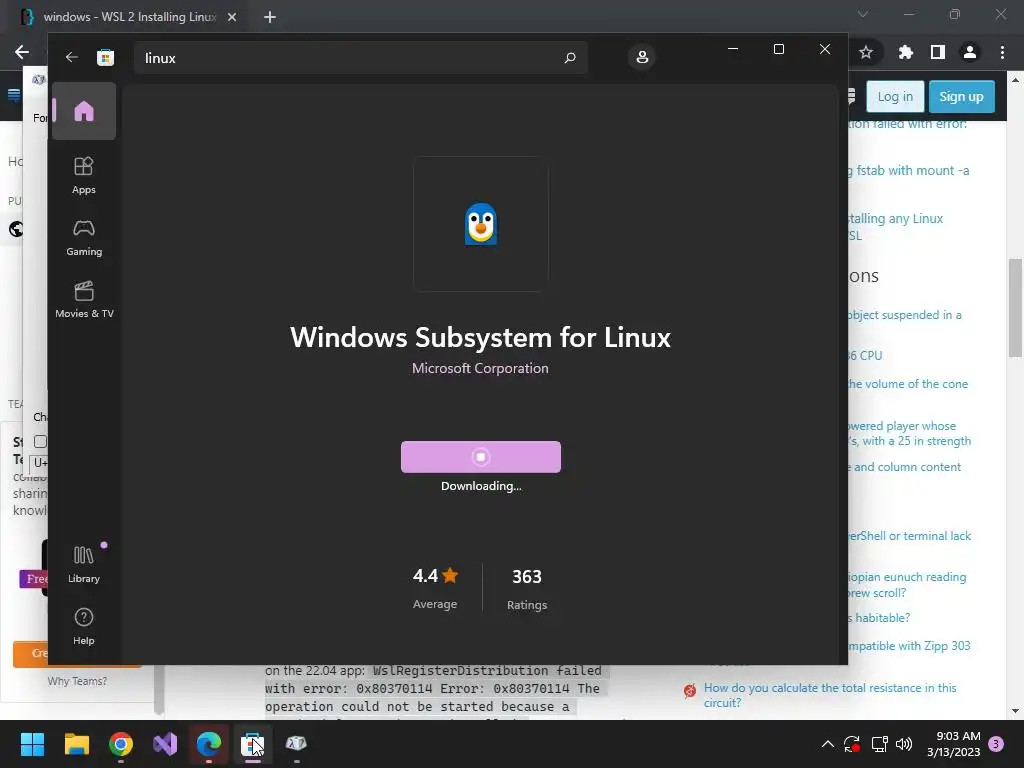Image resolution: width=1024 pixels, height=768 pixels.
Task: Open 'volume of the cone' link
Action: pyautogui.click(x=908, y=384)
